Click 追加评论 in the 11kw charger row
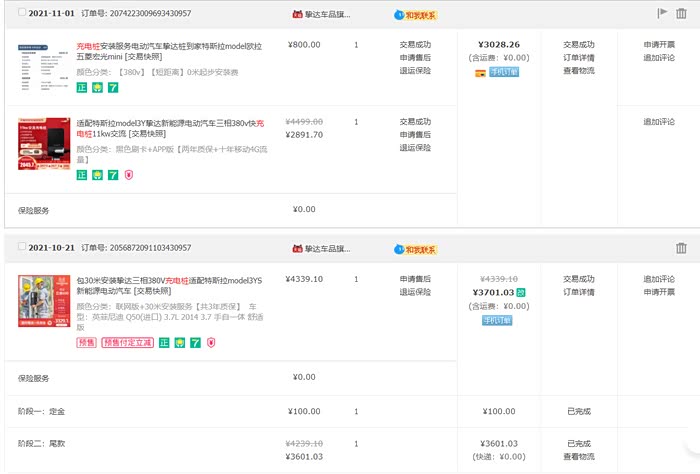Screen dimensions: 700x474 [x=659, y=121]
